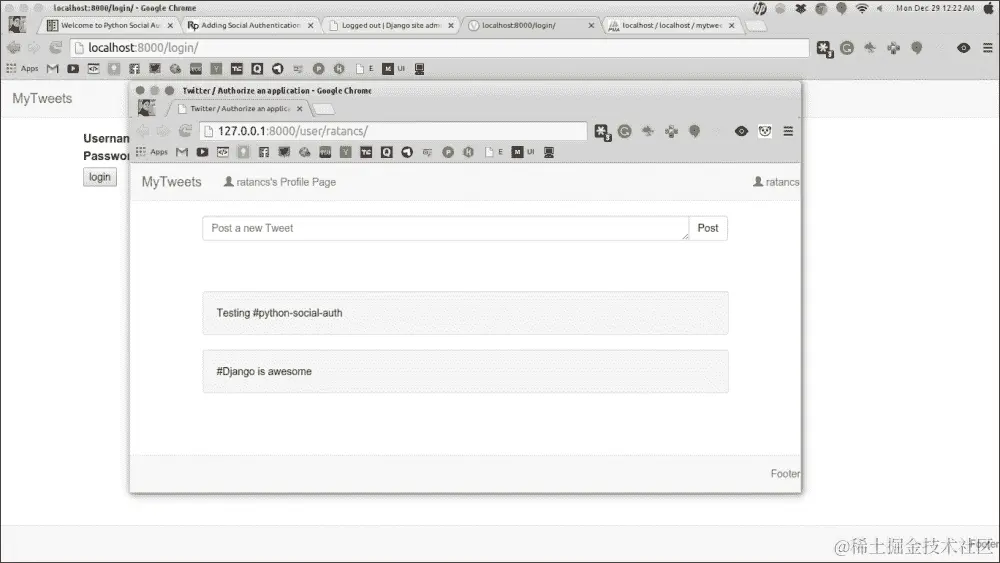Click the Facebook bookmark in the popup window
1000x563 pixels.
pos(263,152)
